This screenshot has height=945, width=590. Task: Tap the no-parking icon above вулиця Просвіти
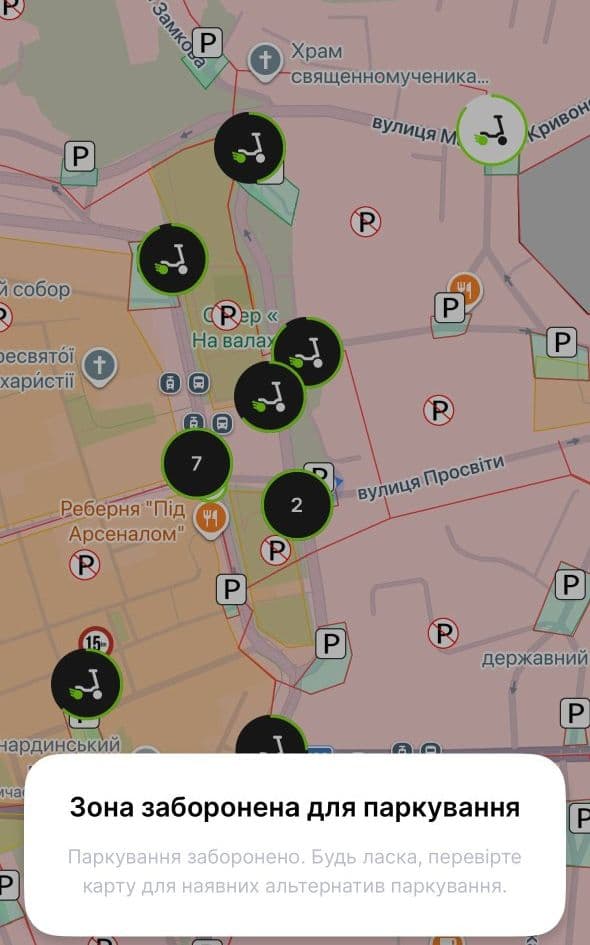[438, 410]
